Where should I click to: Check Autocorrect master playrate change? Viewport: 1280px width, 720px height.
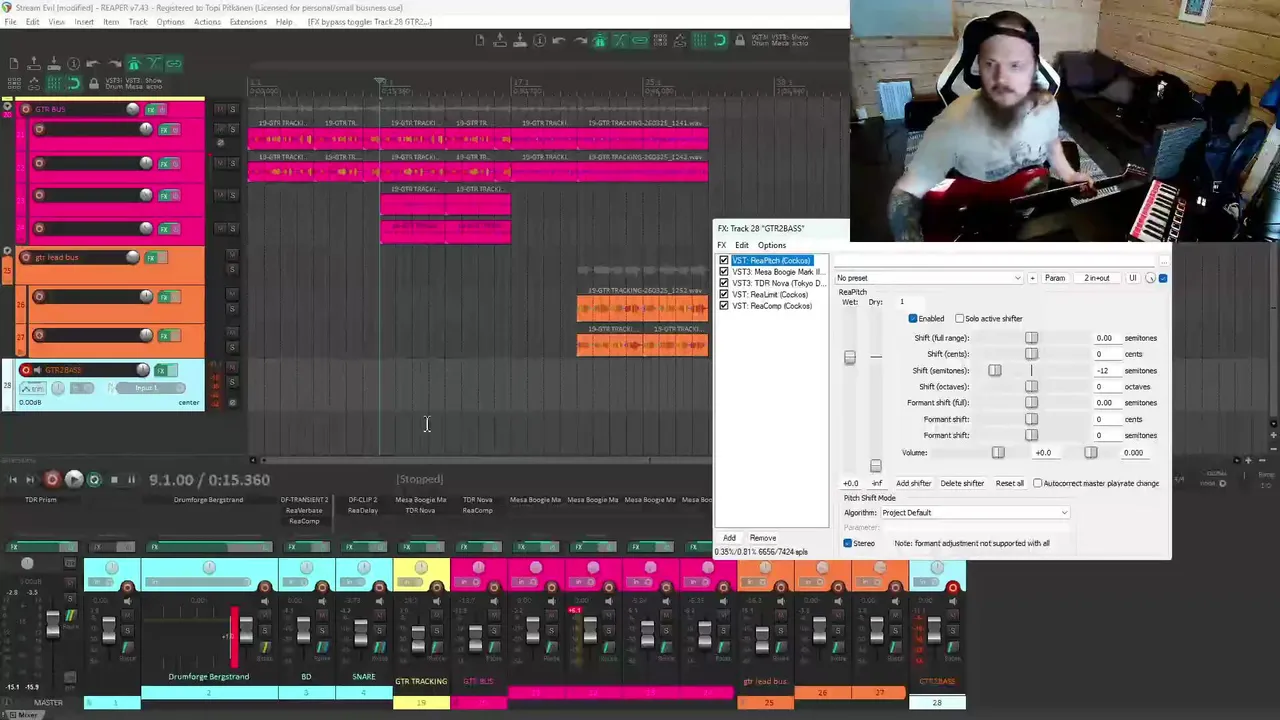(1037, 483)
